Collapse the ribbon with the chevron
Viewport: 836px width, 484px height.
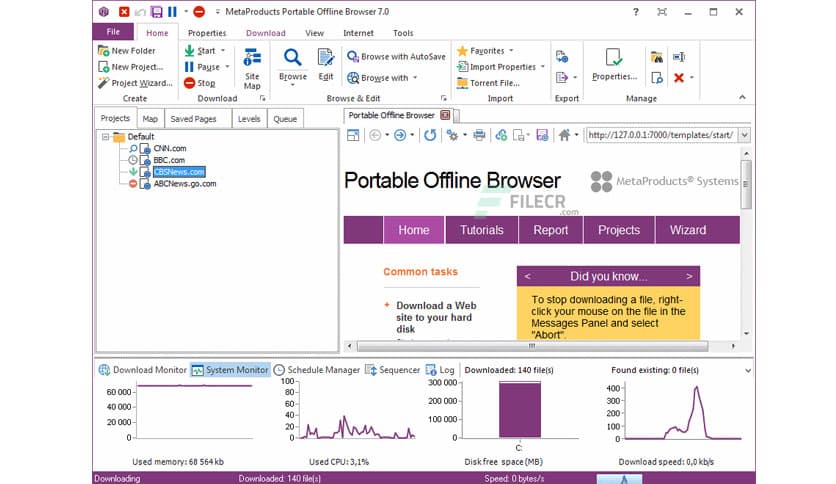click(x=742, y=98)
